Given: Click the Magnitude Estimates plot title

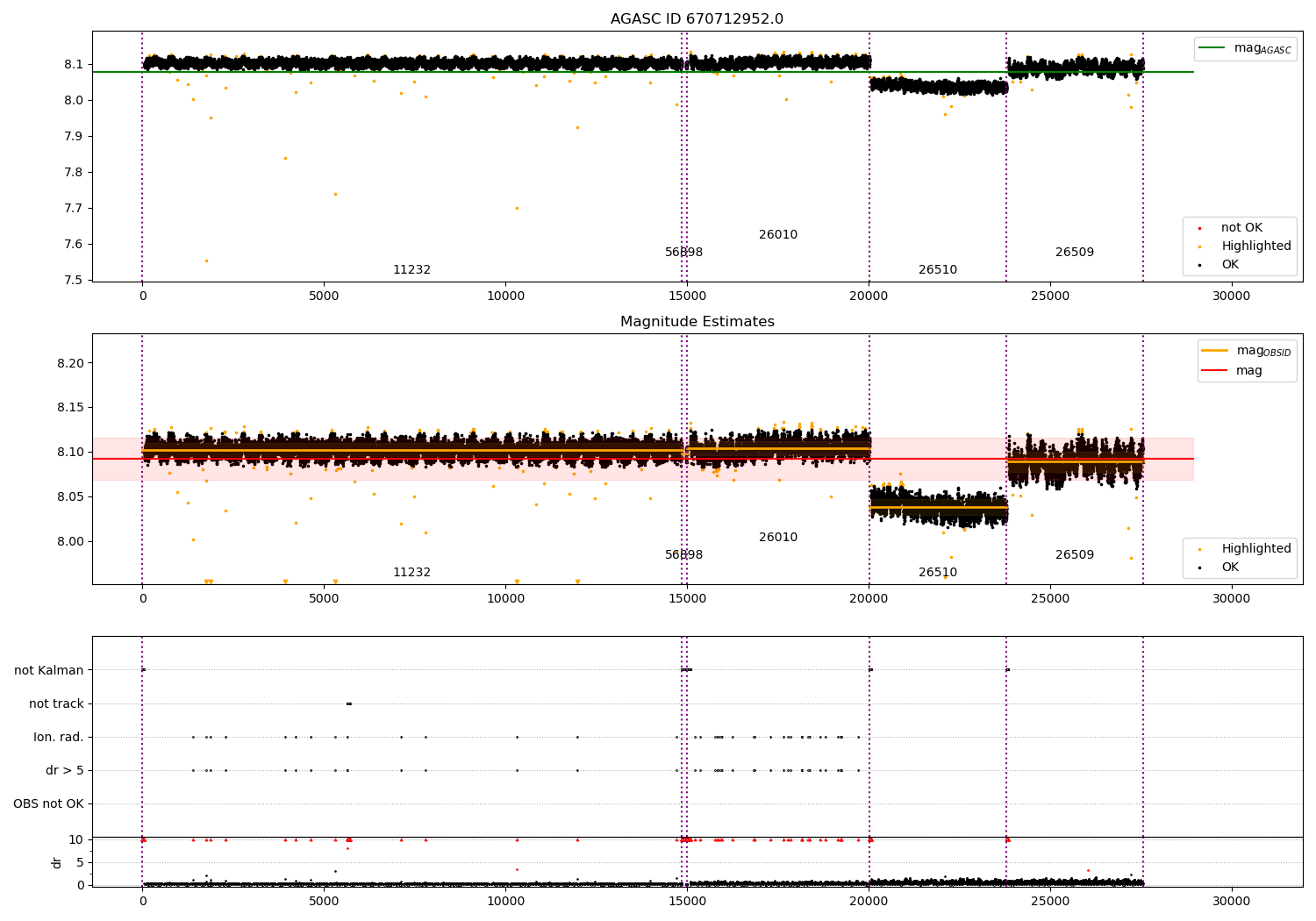Looking at the screenshot, I should click(697, 322).
